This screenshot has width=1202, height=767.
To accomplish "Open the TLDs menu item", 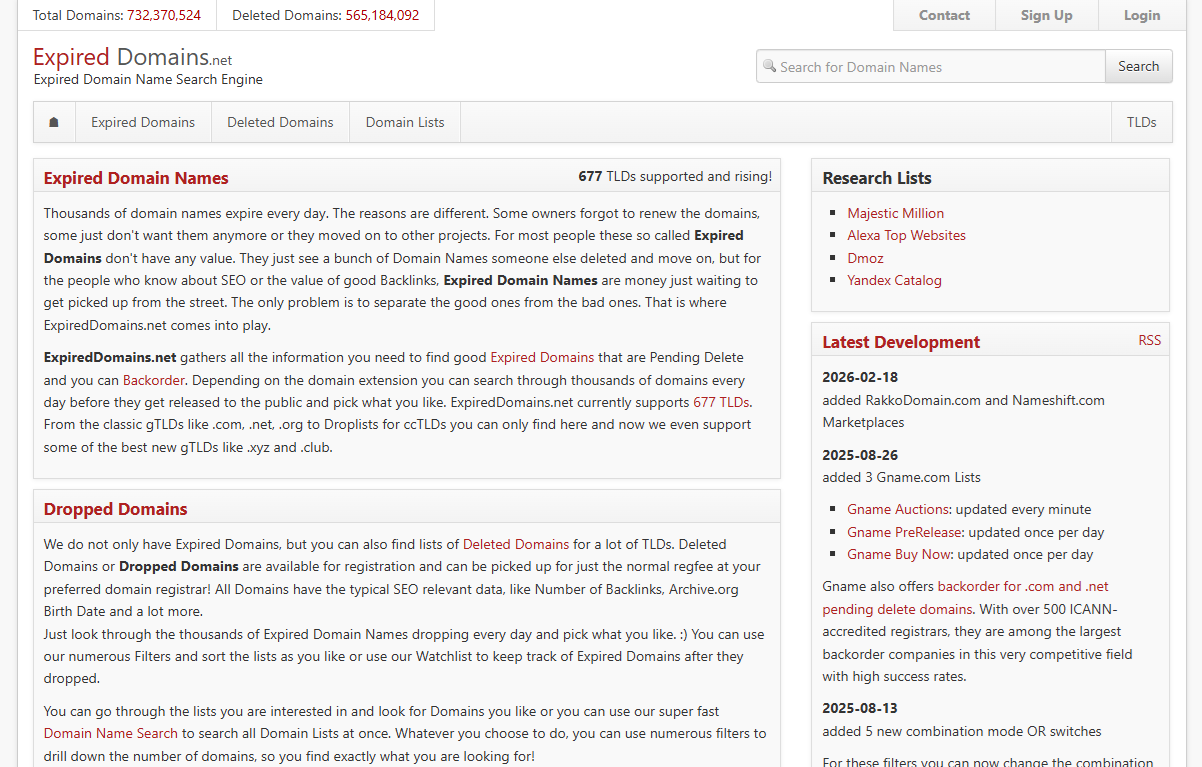I will (1141, 122).
